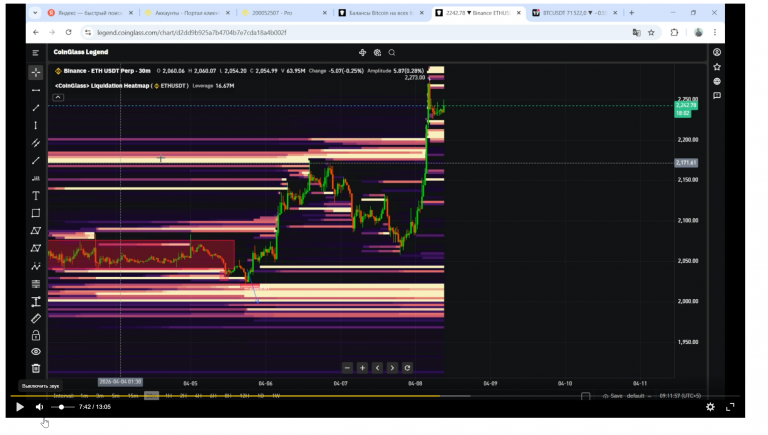This screenshot has width=768, height=435.
Task: Open the favorites star in right sidebar
Action: pos(717,67)
